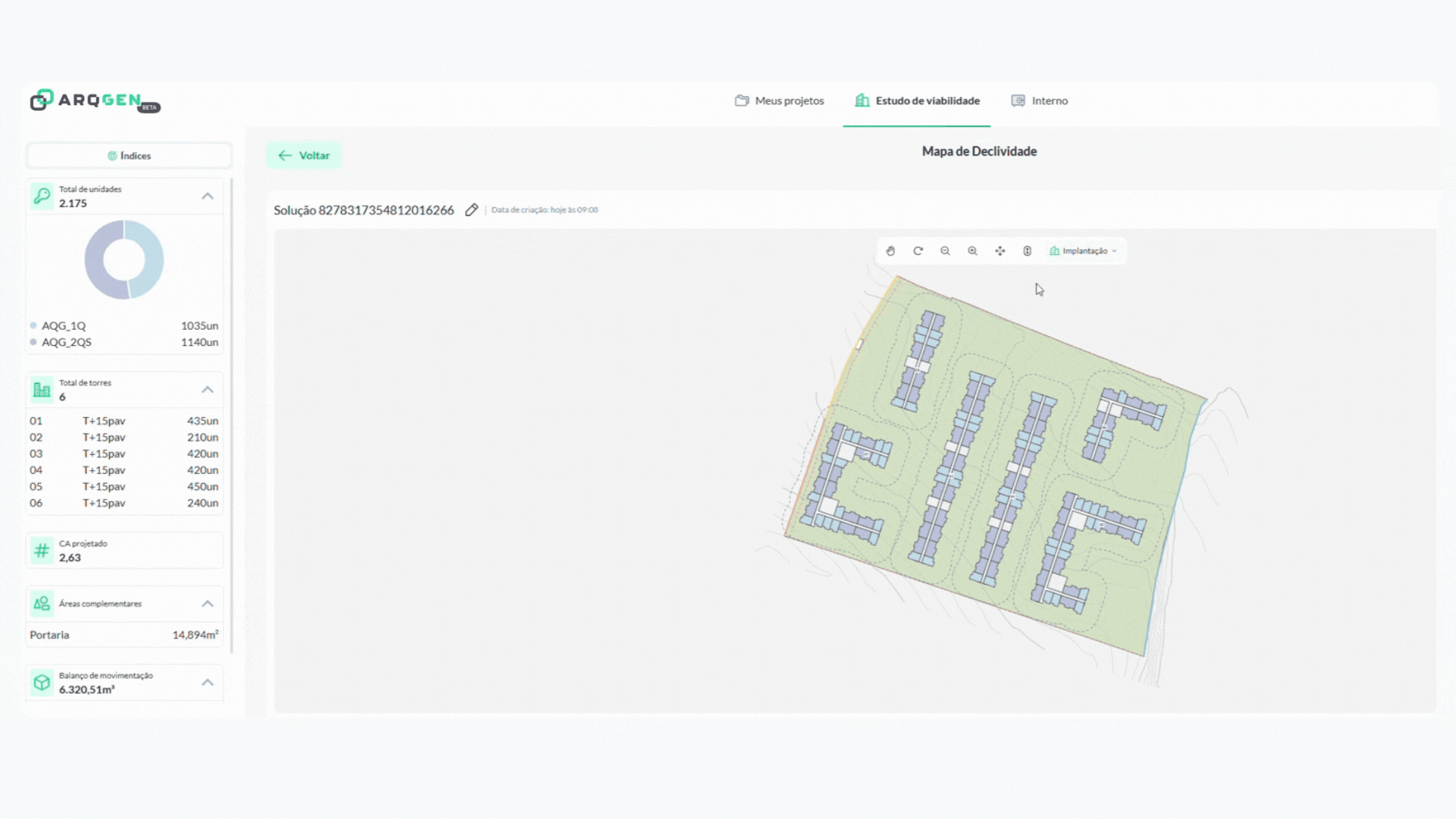Select the hand pan tool
Viewport: 1456px width, 819px height.
click(890, 251)
